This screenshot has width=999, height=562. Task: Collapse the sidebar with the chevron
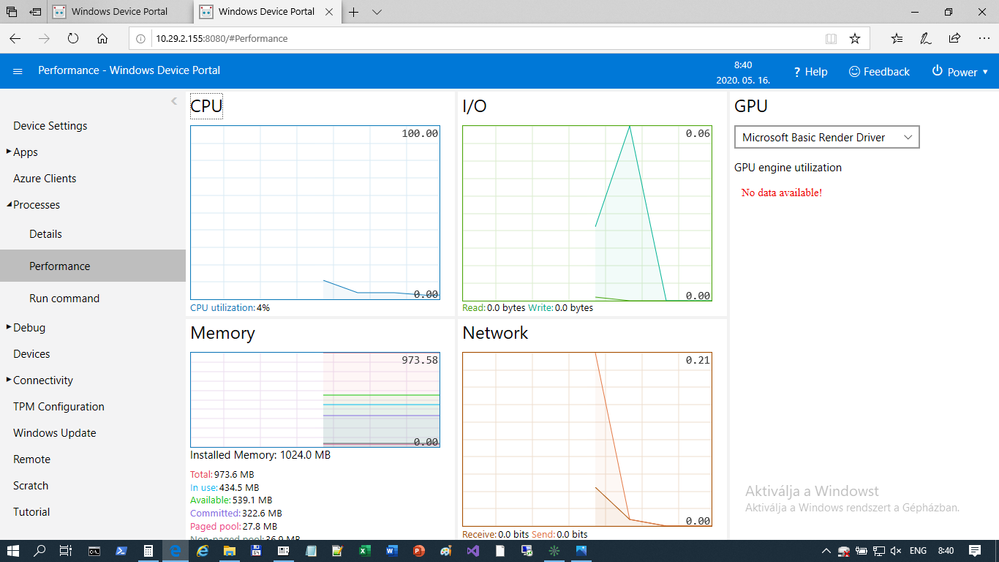[174, 101]
